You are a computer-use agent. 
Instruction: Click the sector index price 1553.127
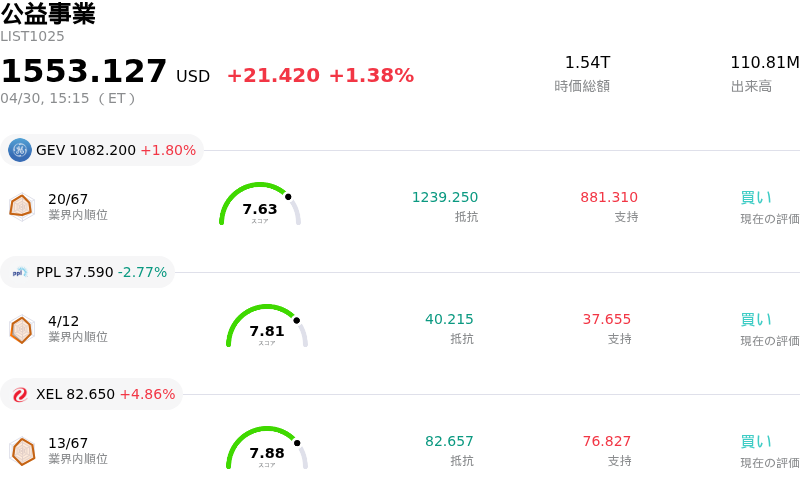(x=84, y=72)
